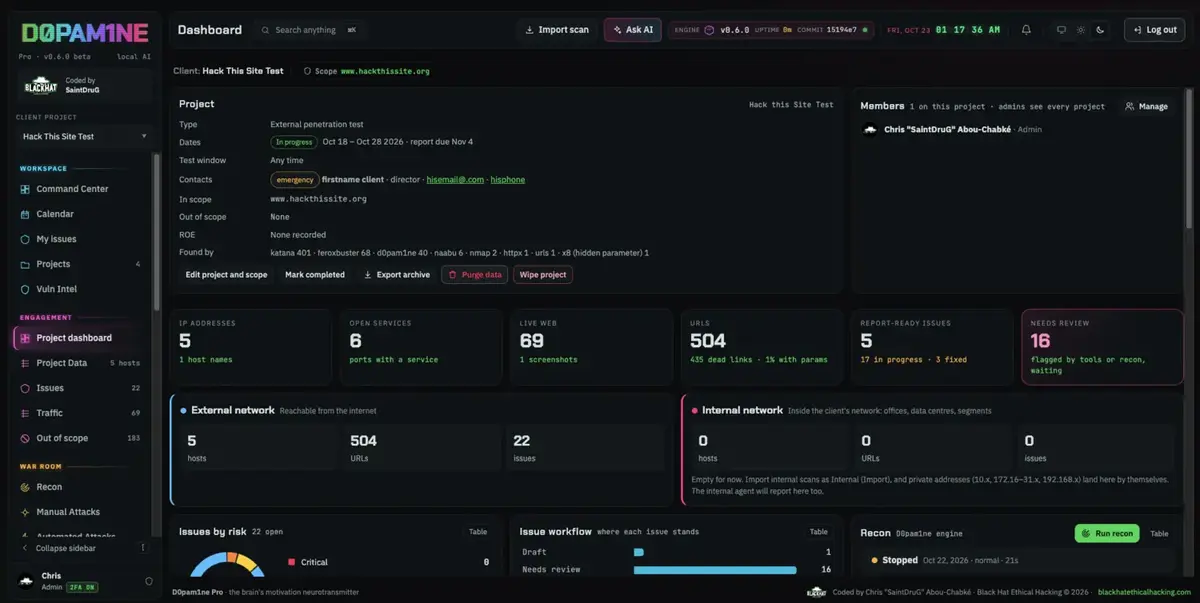Screen dimensions: 1200x603
Task: Click the user settings icon beside Chris
Action: point(149,581)
